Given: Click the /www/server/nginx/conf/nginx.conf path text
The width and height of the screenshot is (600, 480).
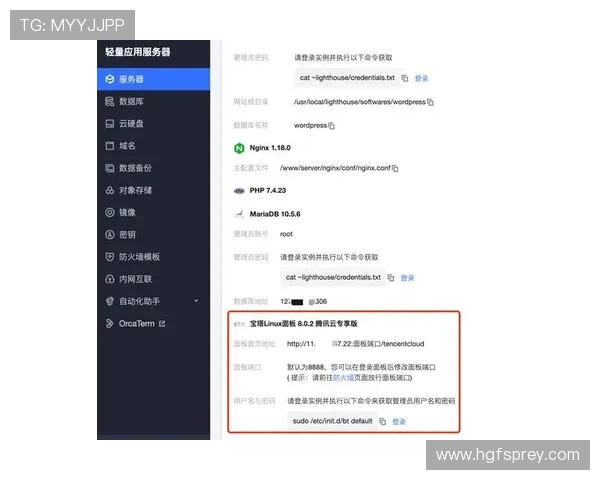Looking at the screenshot, I should (x=335, y=168).
